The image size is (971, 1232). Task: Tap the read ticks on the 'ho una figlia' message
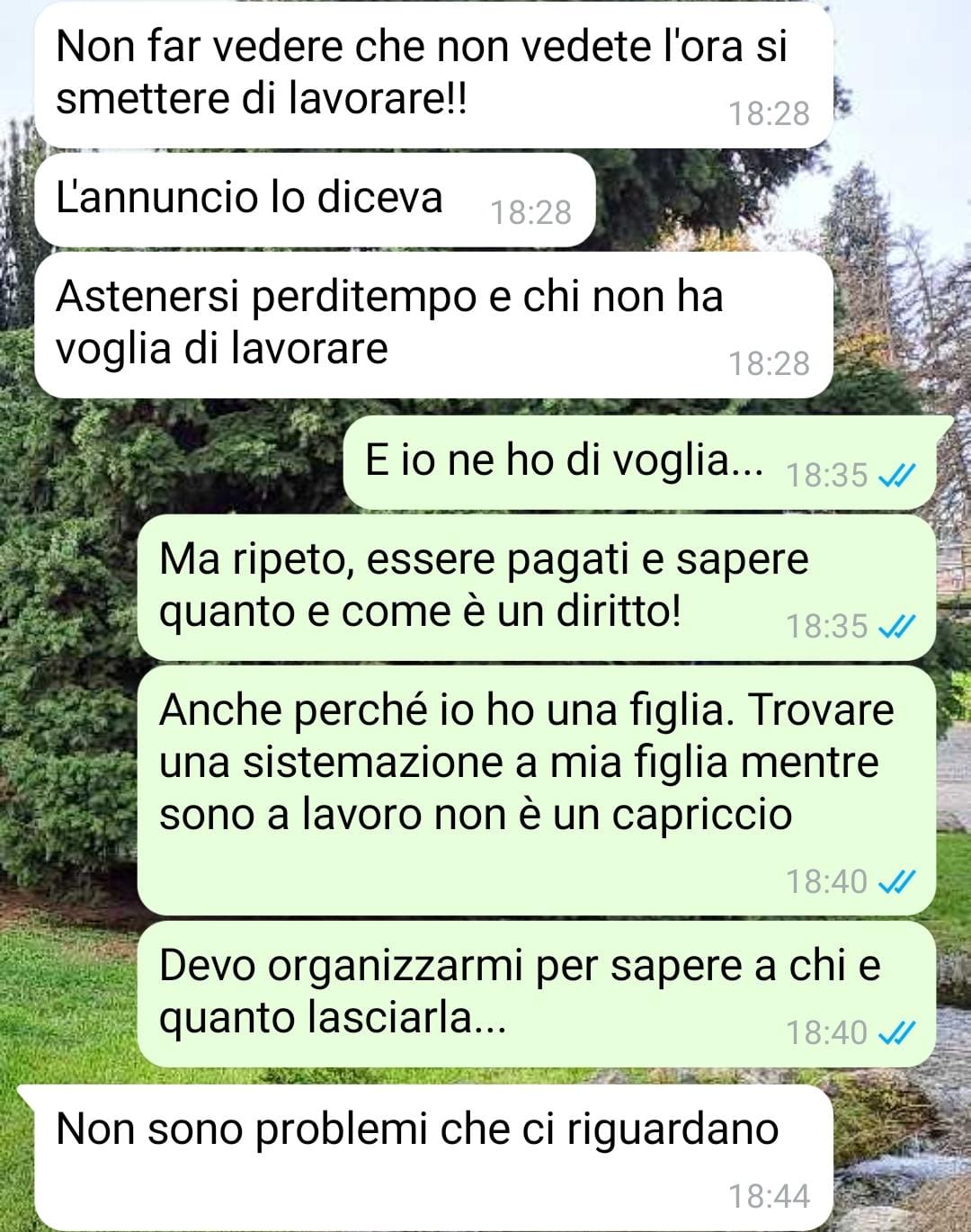point(896,881)
